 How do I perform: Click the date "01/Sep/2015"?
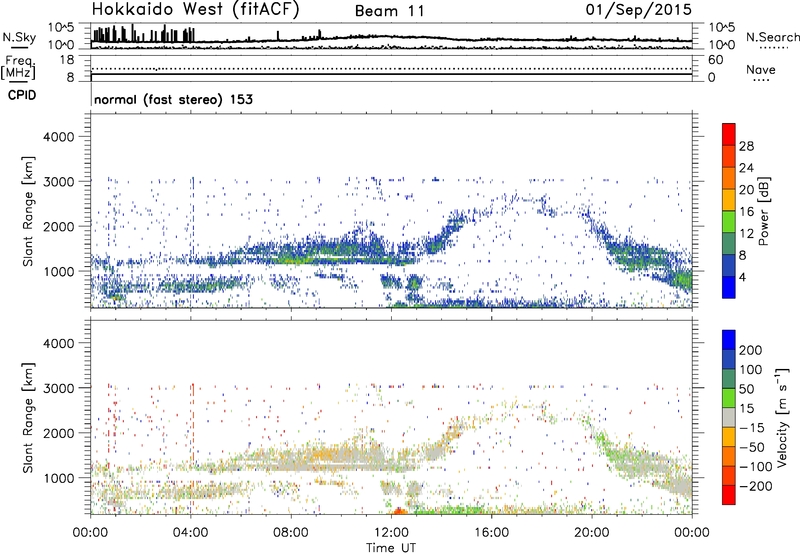(x=639, y=10)
